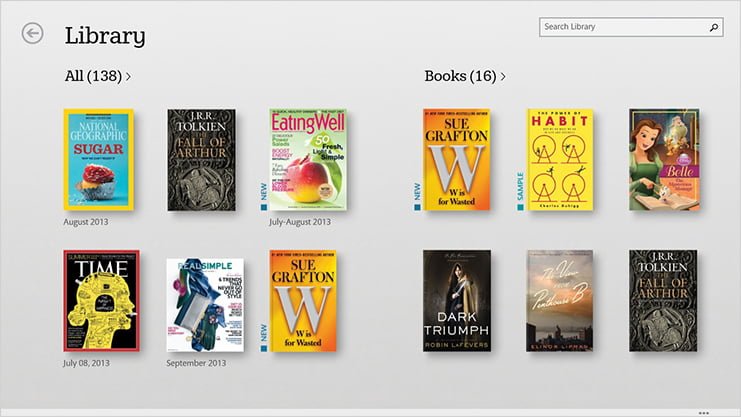Open the three-dot menu in bottom bar
Screen dimensions: 741x417
click(x=704, y=413)
